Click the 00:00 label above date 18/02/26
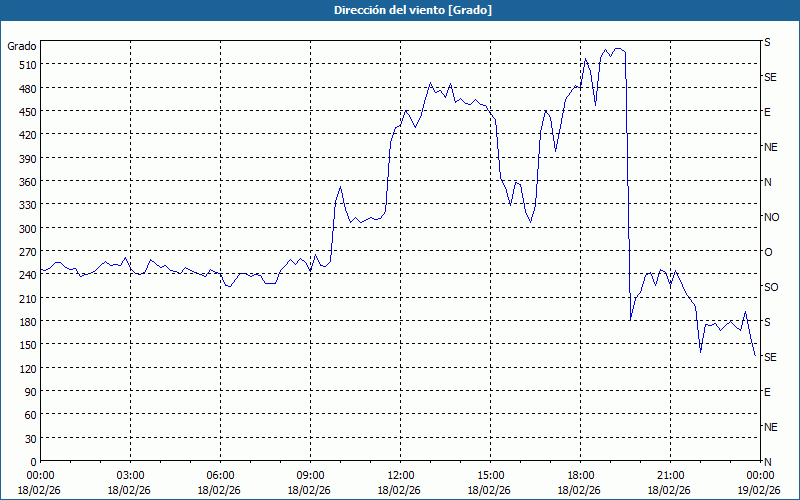Viewport: 800px width, 500px height. click(40, 476)
